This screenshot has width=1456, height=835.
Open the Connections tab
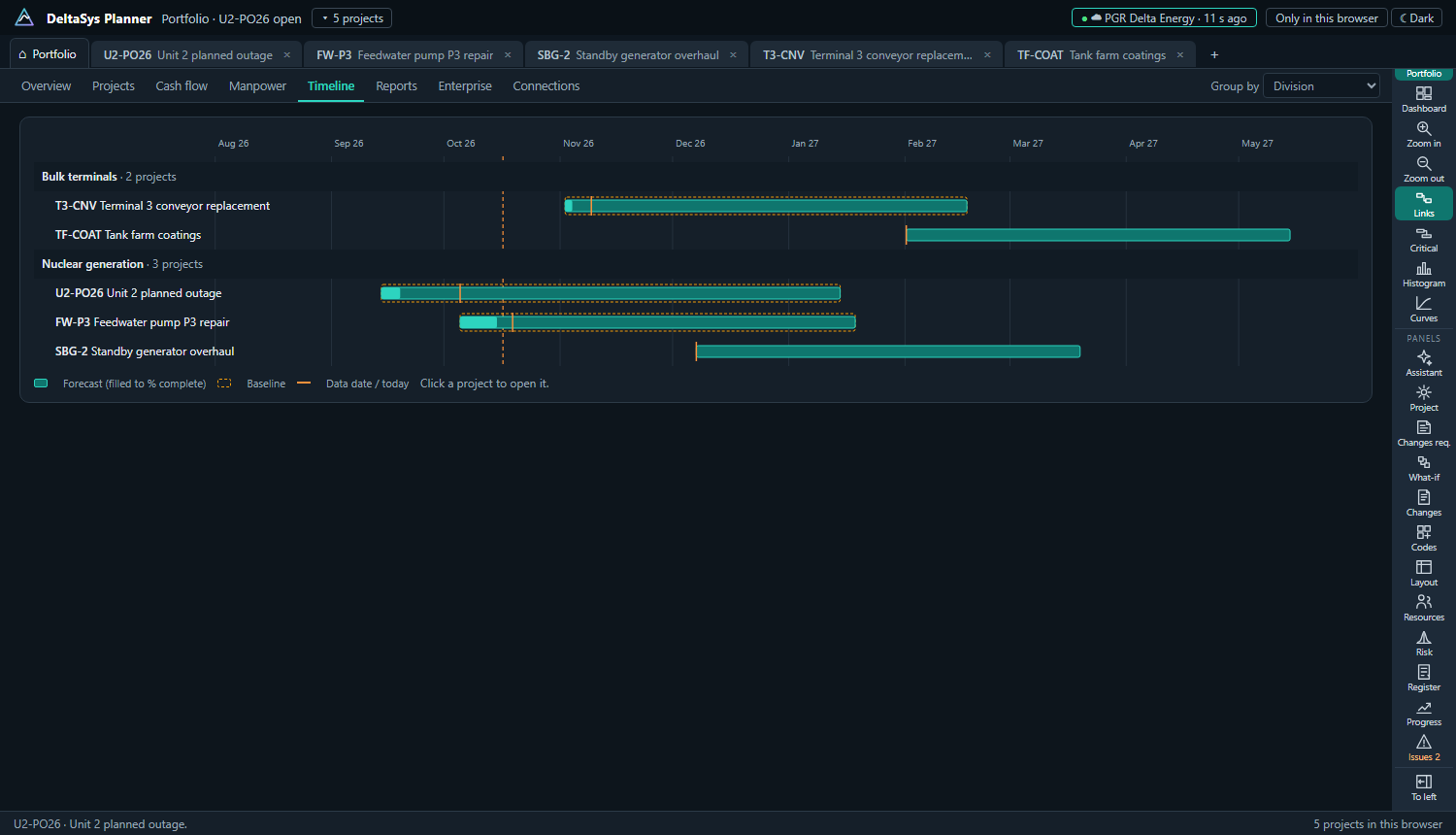(x=546, y=85)
